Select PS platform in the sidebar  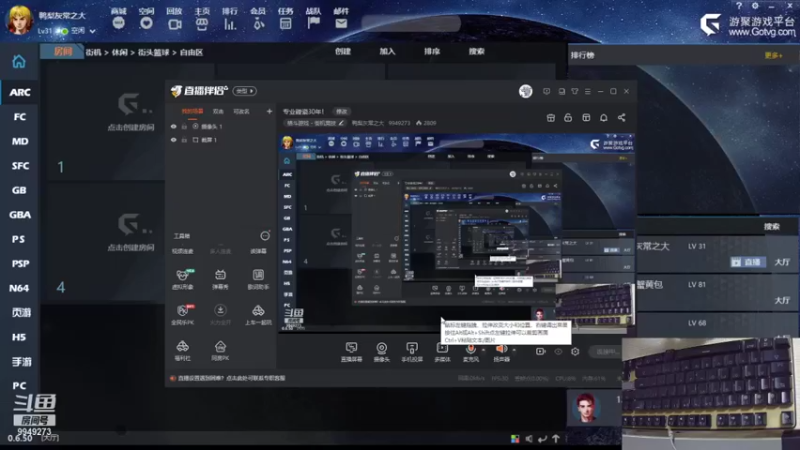point(19,239)
